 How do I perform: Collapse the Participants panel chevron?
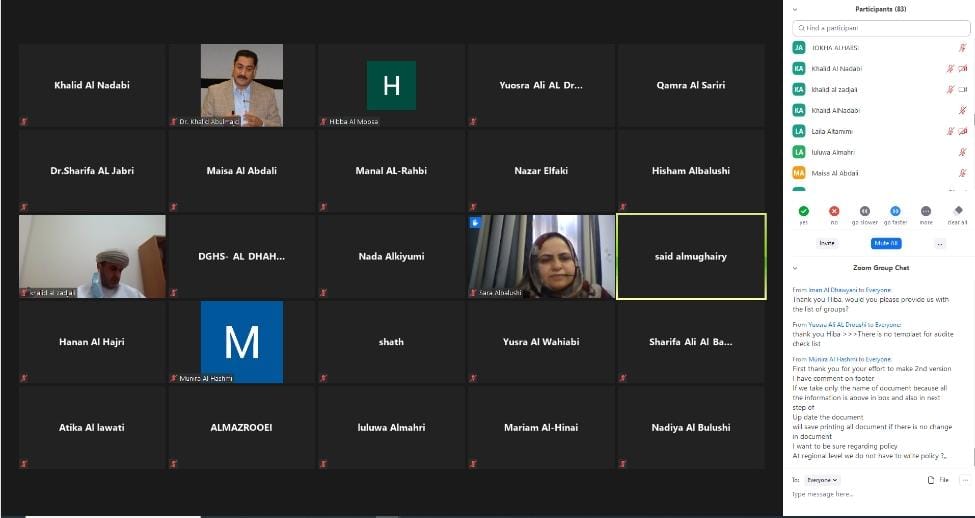[x=795, y=9]
